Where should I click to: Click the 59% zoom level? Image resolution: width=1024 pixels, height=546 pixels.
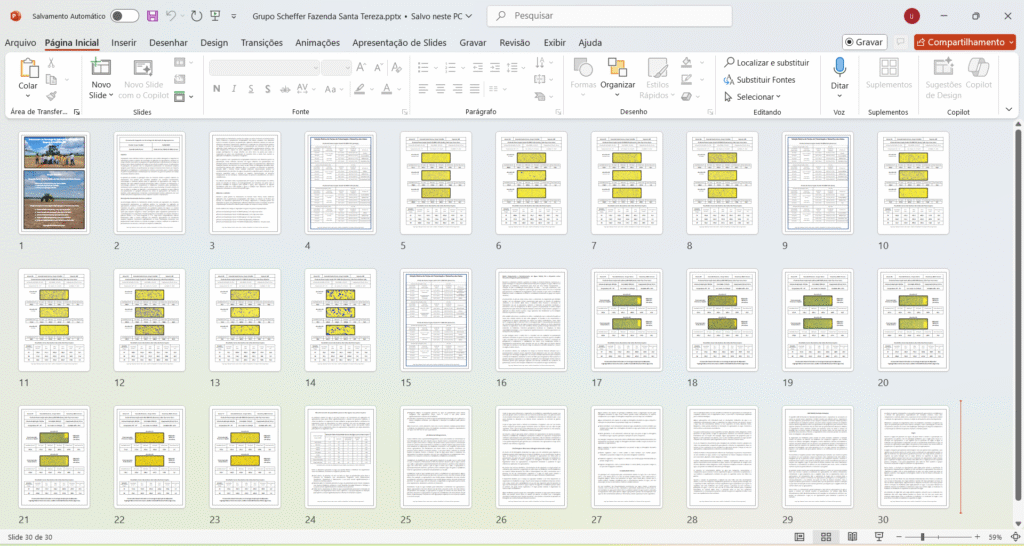click(995, 537)
